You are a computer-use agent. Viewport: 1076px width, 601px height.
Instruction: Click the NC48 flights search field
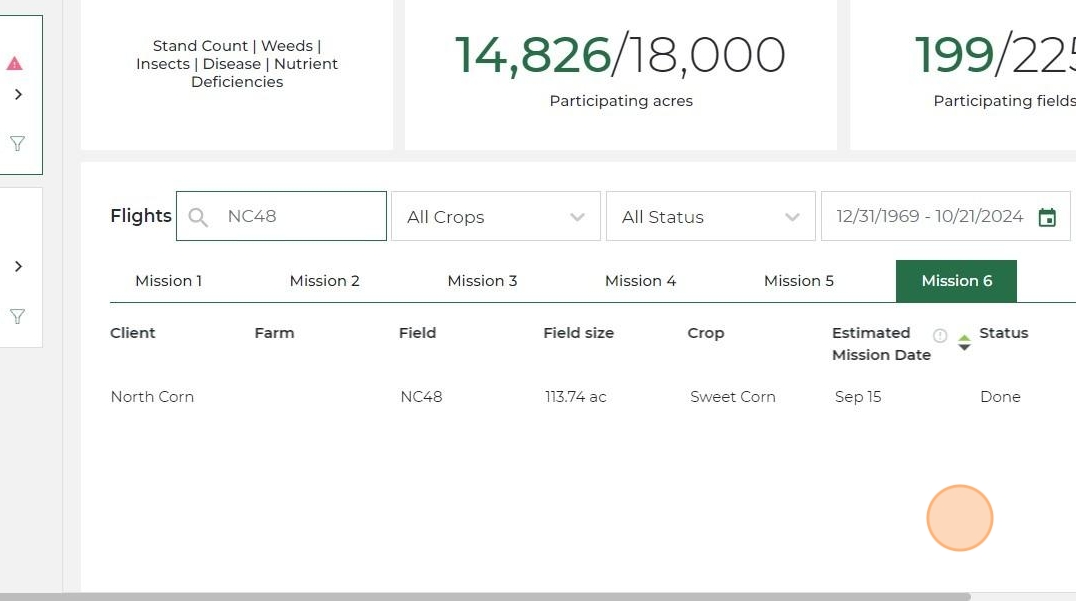click(300, 217)
